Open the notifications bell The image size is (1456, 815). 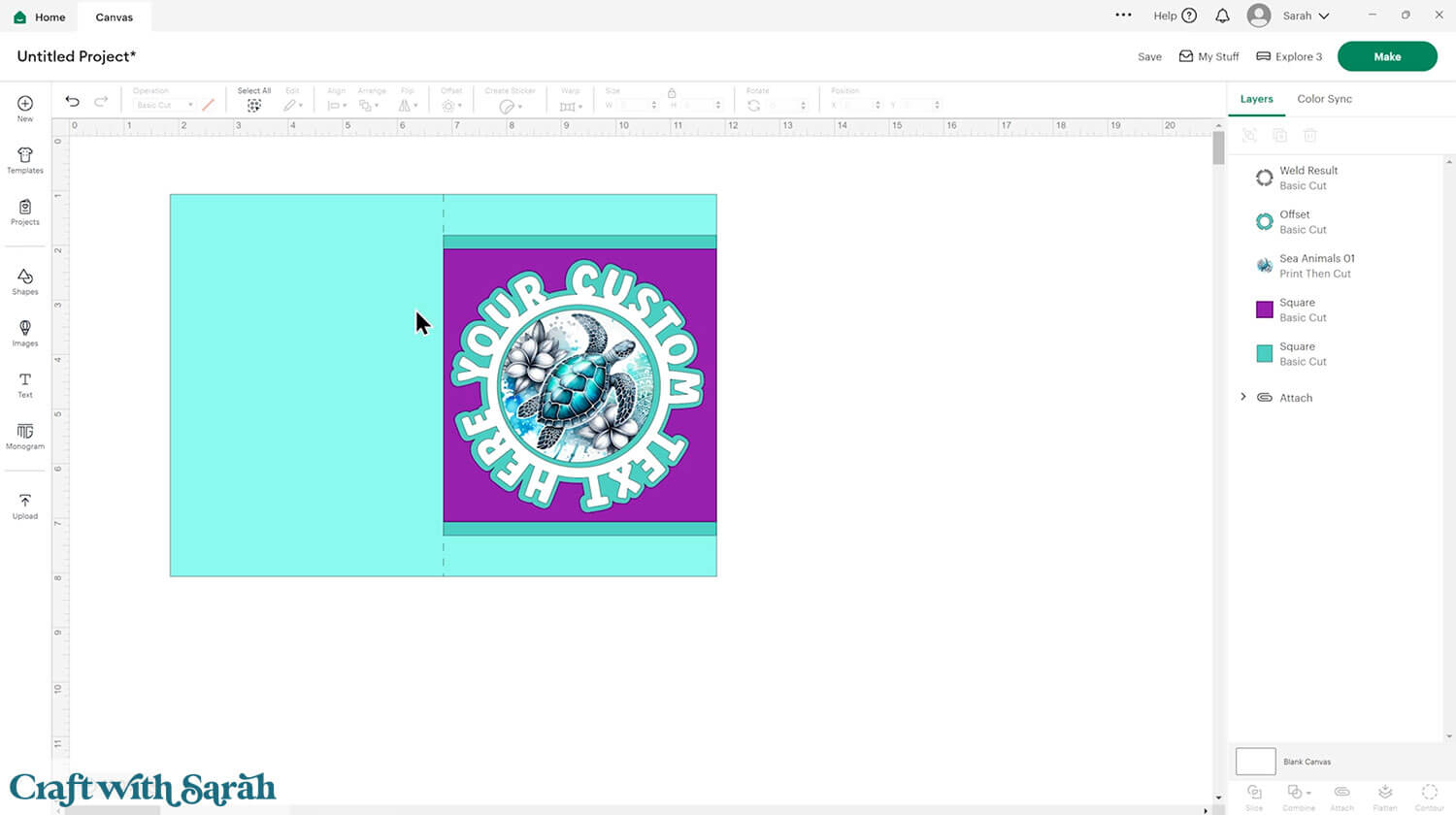[1222, 16]
